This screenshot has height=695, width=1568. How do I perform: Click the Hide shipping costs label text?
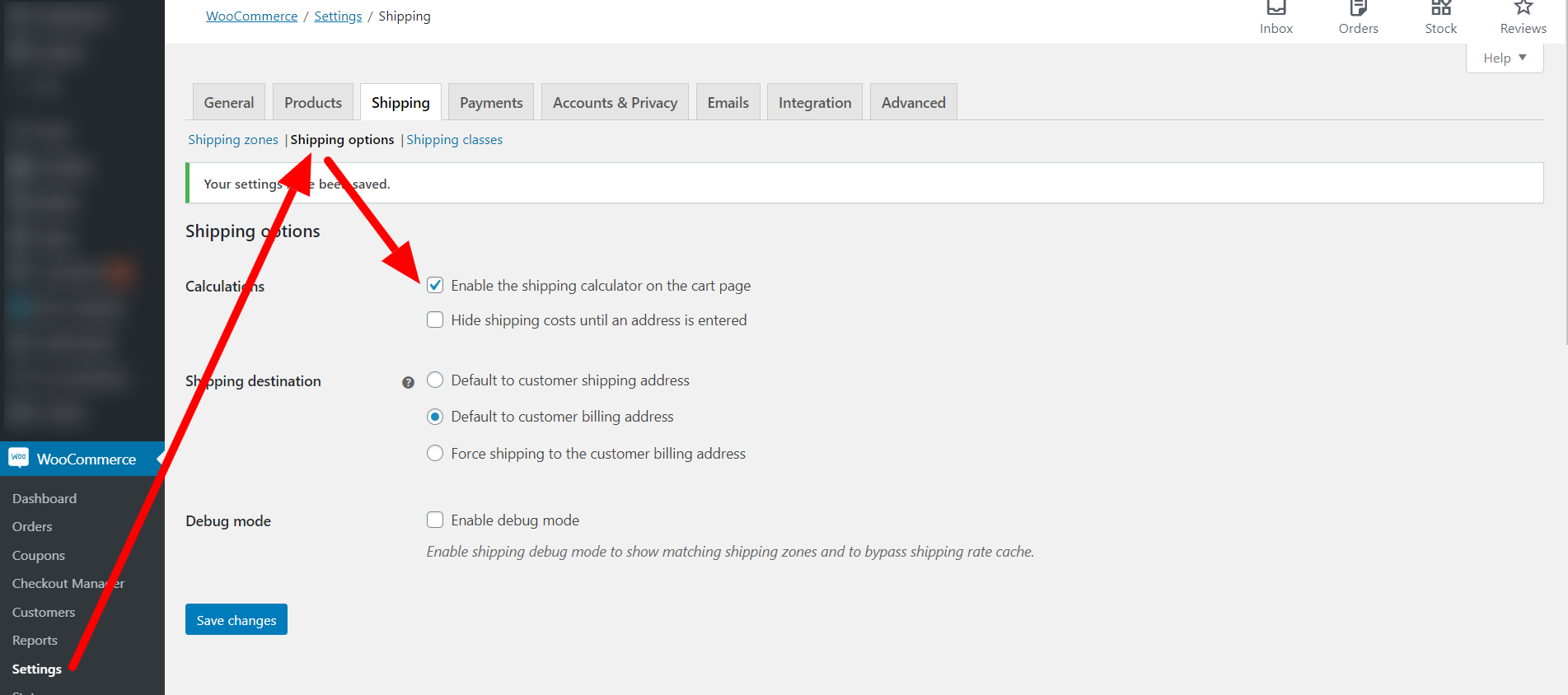[599, 320]
